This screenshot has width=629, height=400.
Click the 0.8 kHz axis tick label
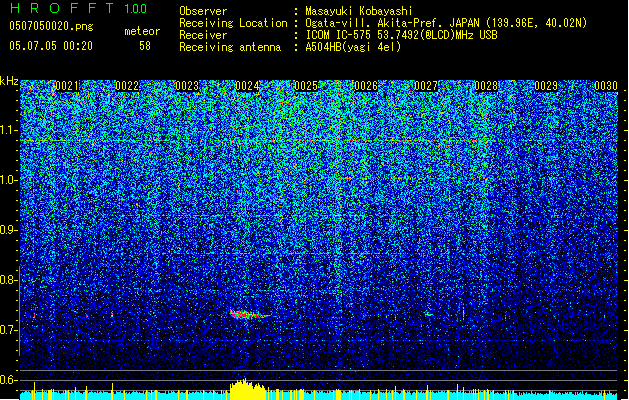9,280
